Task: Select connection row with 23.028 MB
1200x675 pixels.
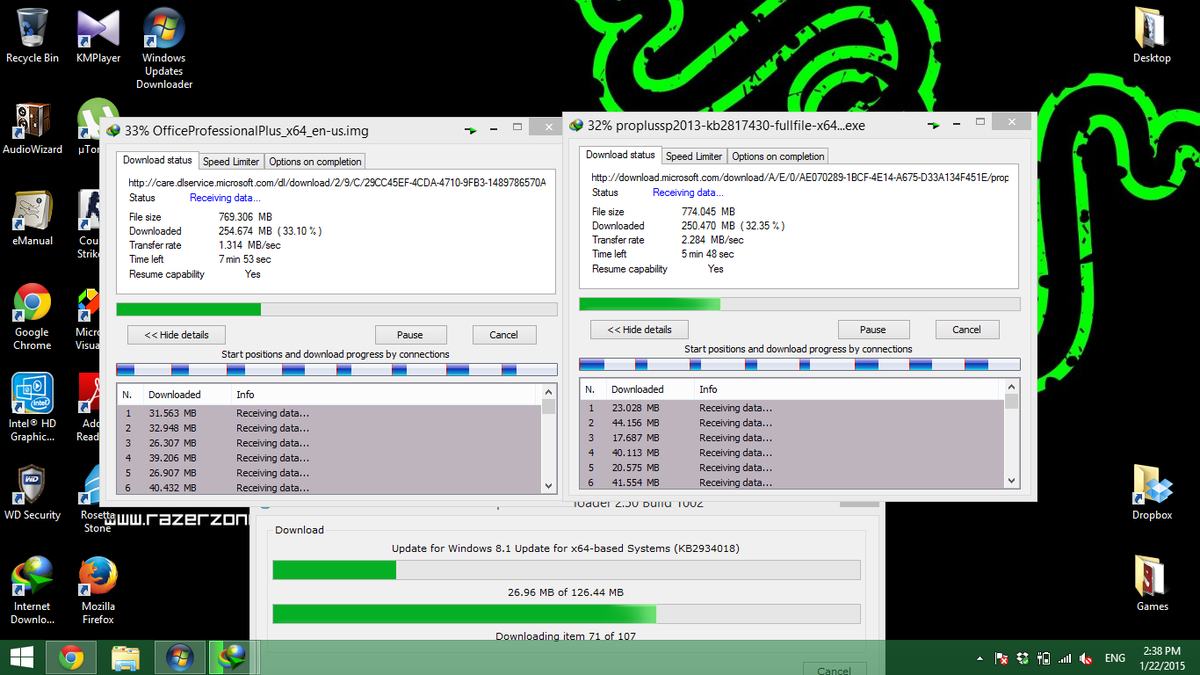Action: (792, 408)
